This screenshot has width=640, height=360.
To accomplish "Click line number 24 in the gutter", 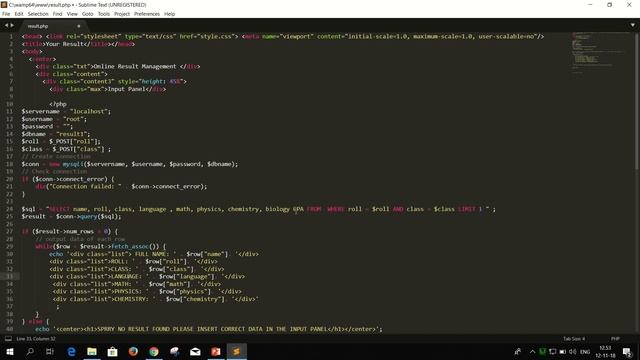I will [9, 209].
